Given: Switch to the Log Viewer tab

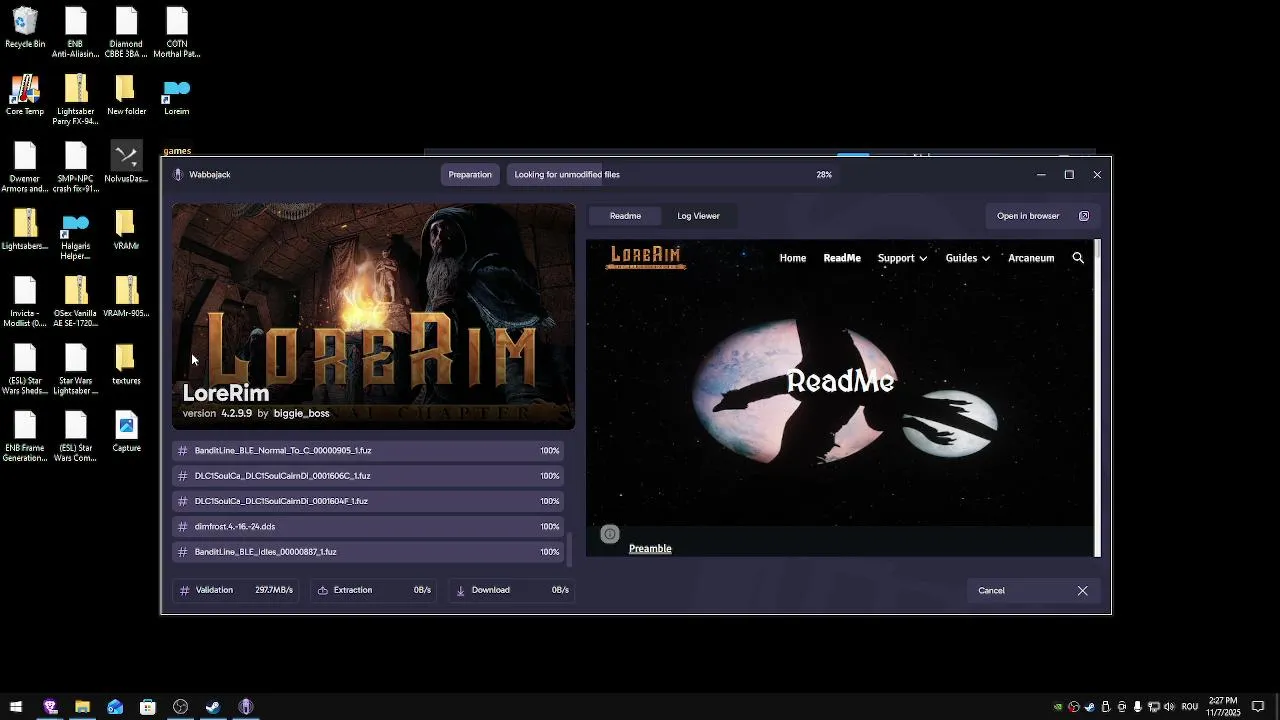Looking at the screenshot, I should pyautogui.click(x=698, y=216).
